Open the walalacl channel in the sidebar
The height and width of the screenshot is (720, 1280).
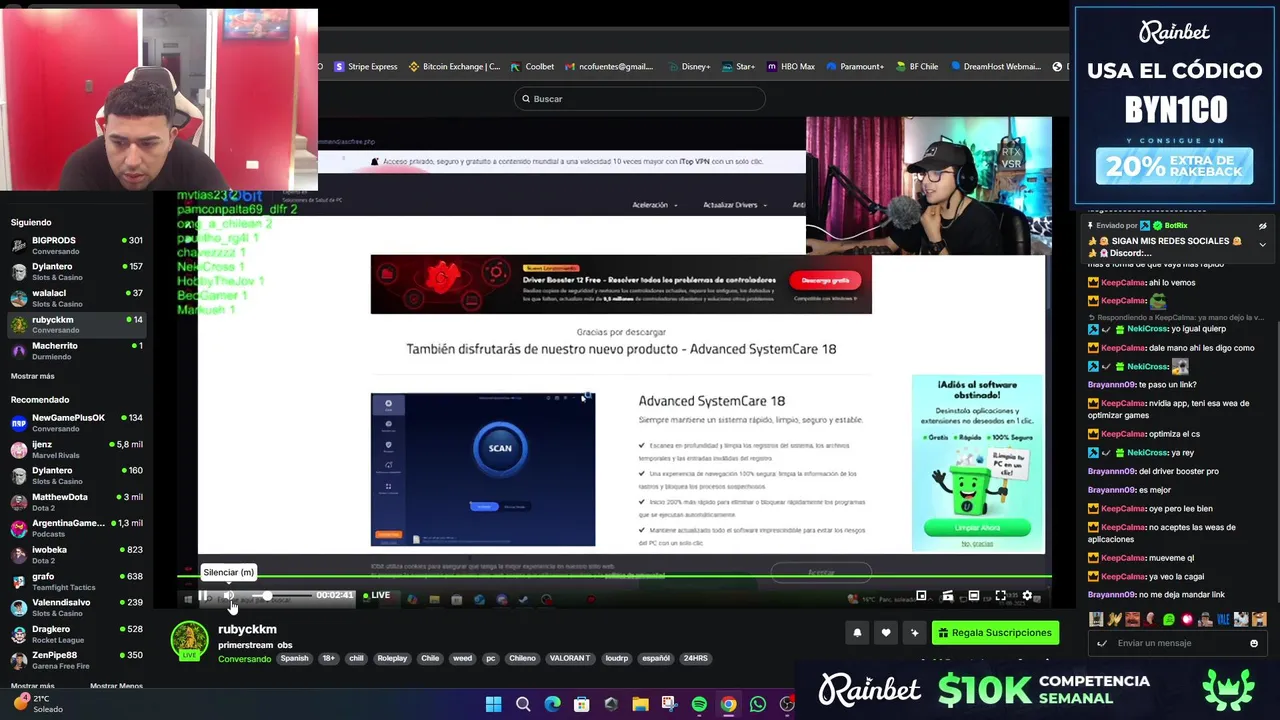[x=76, y=298]
